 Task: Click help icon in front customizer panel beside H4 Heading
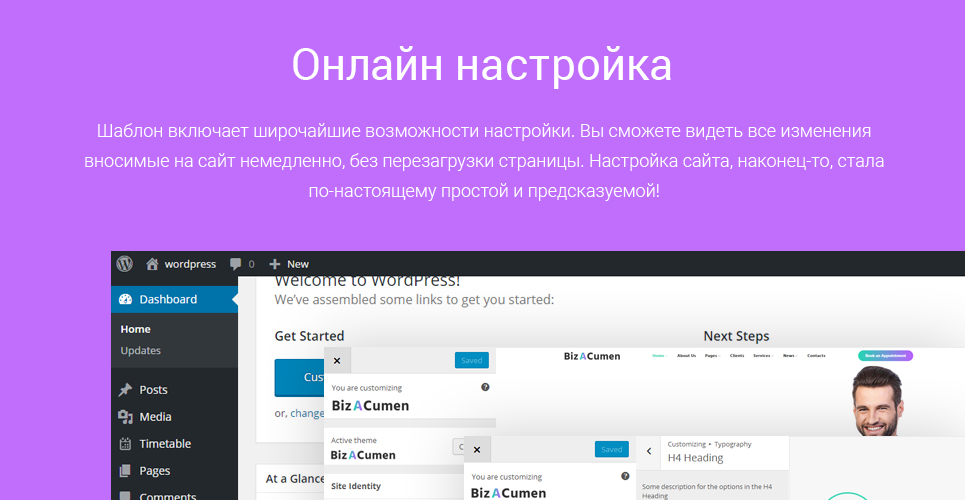tap(625, 476)
